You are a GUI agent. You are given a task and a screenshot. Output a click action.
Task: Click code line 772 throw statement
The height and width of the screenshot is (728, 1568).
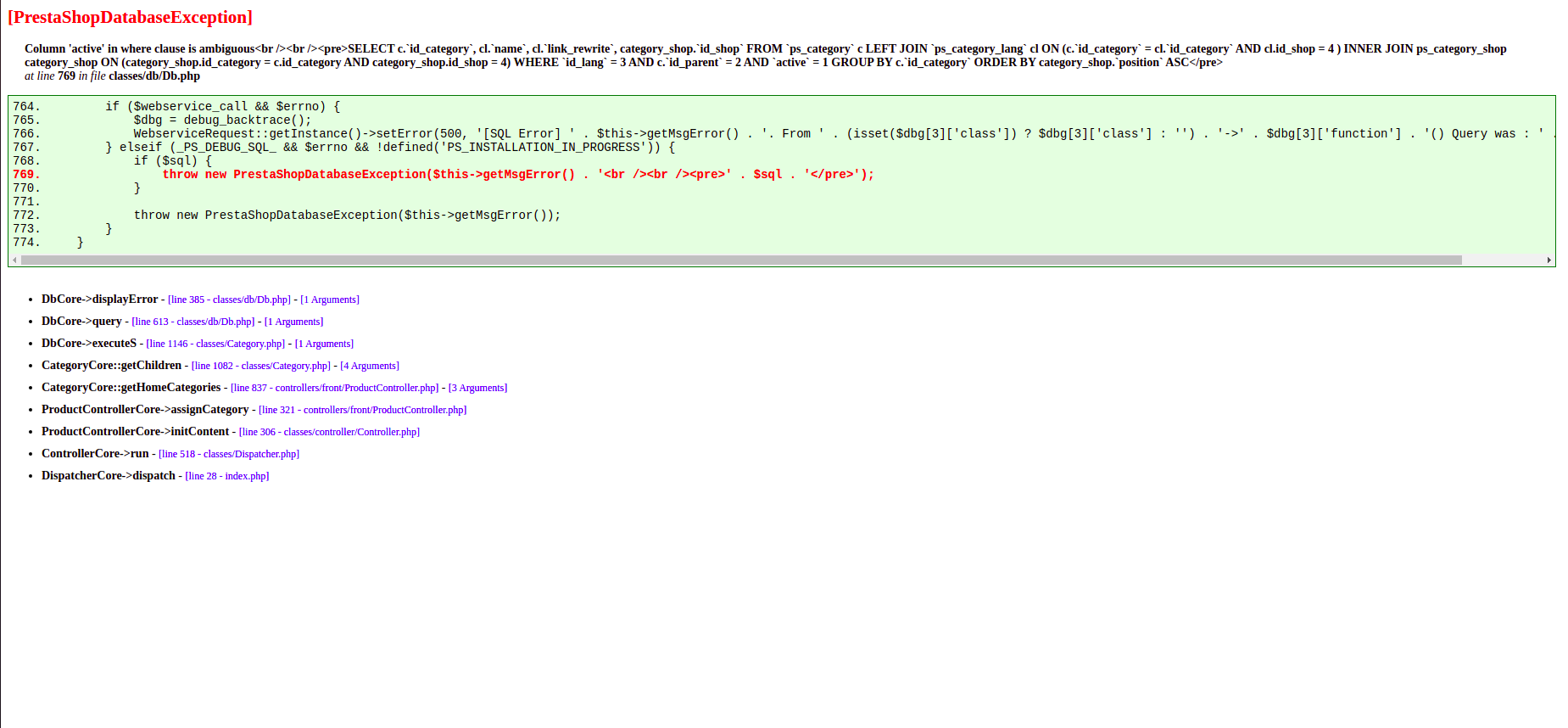348,215
